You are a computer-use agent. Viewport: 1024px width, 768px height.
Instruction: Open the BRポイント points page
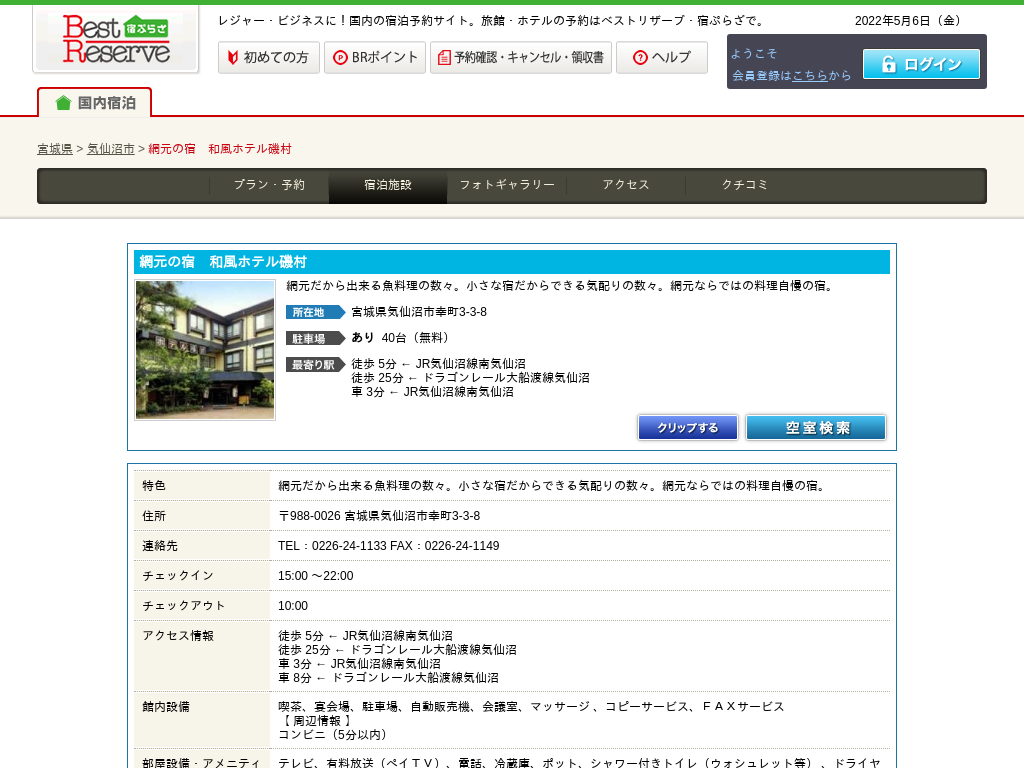pos(374,58)
